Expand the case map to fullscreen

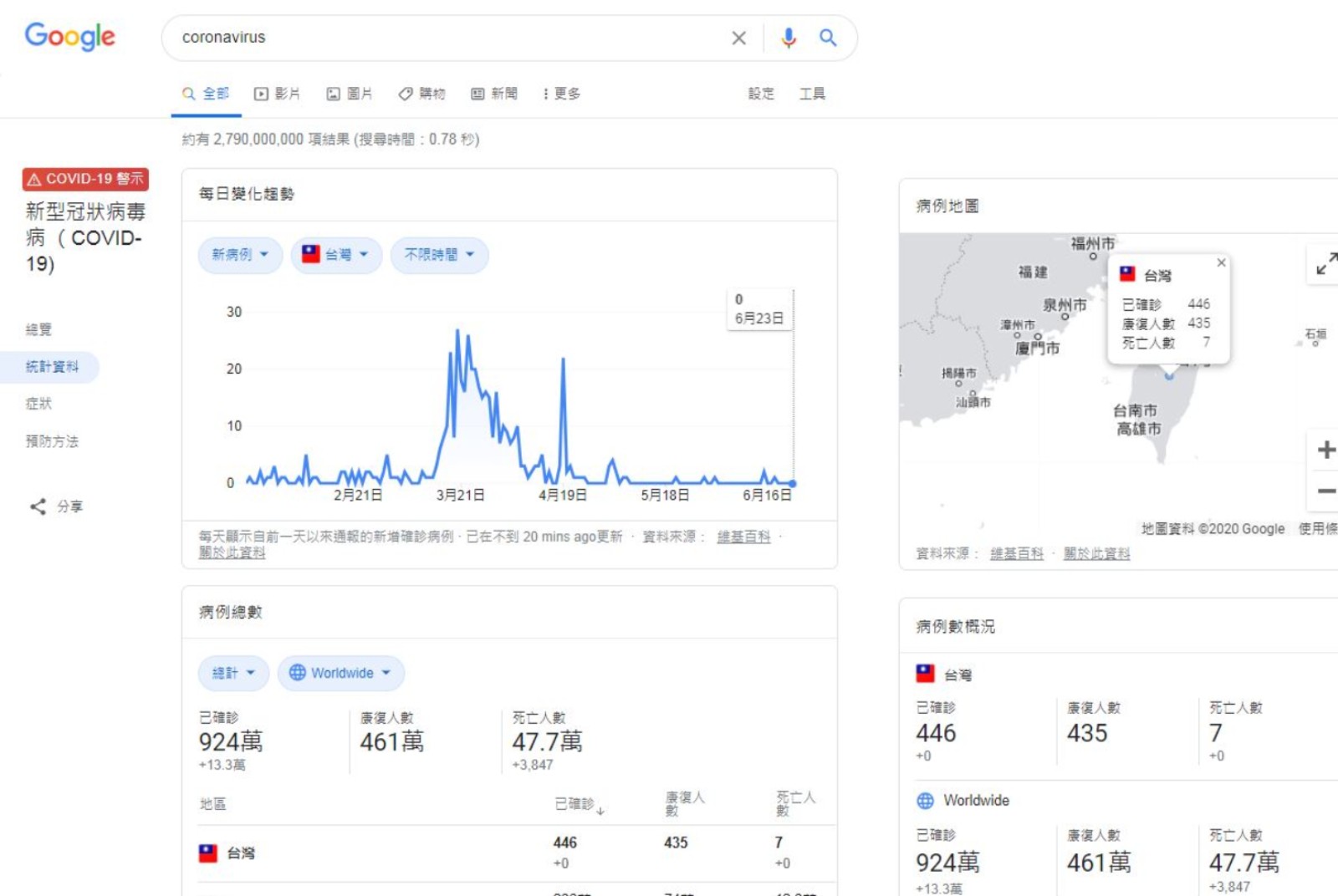(1325, 264)
